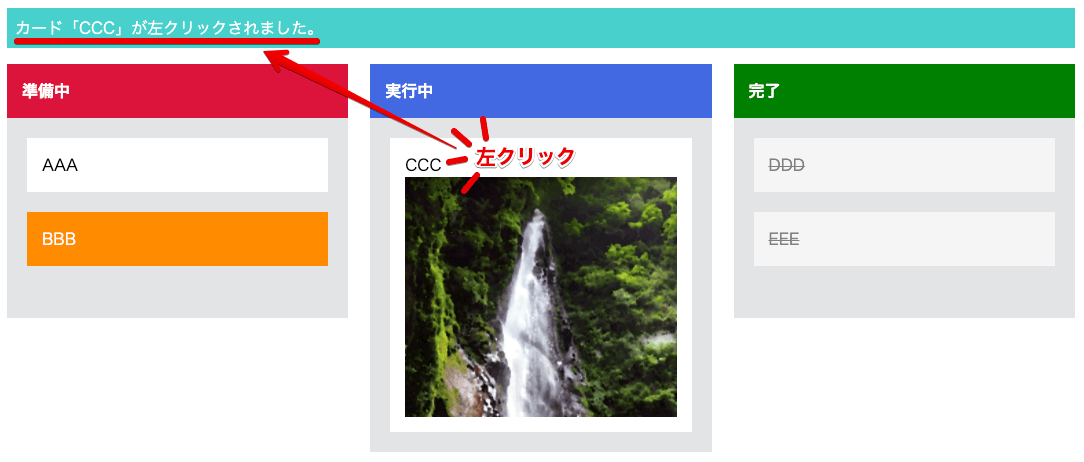Click the white CCC card margin below image

[x=541, y=425]
